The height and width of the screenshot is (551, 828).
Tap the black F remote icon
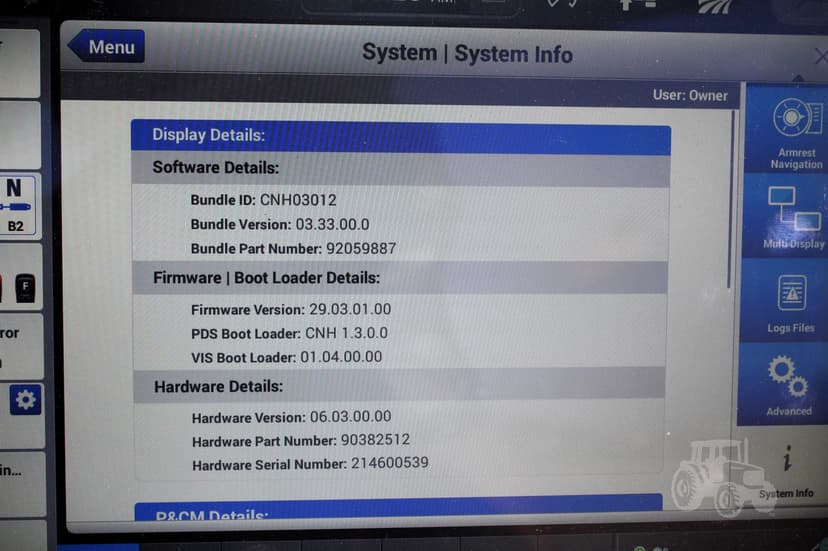(25, 289)
